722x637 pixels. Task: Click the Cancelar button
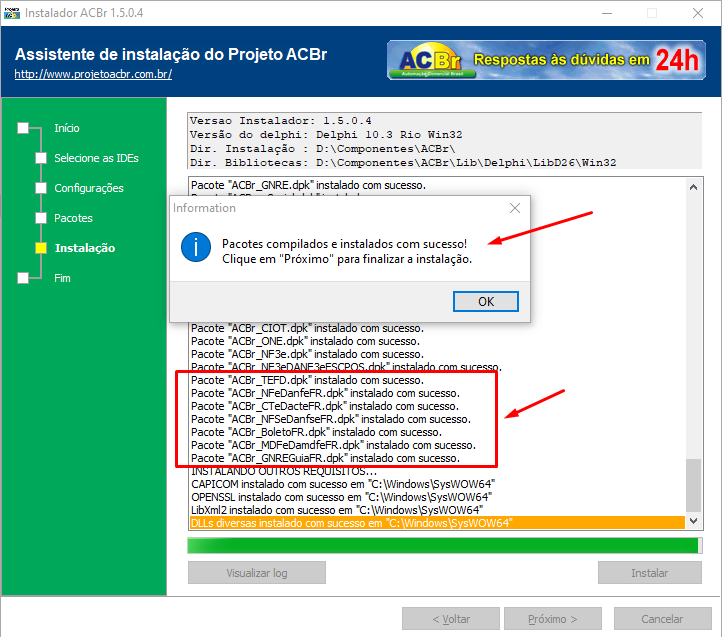tap(662, 619)
